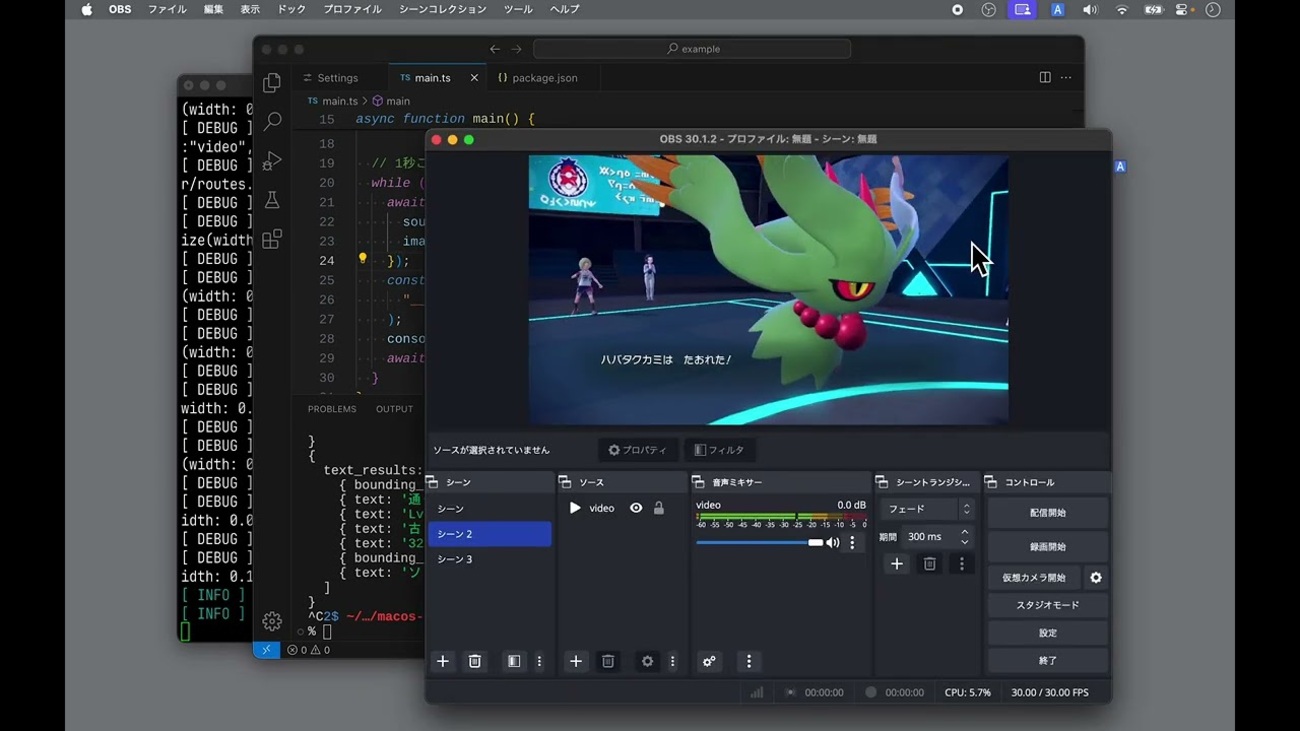Mute the video audio speaker icon
This screenshot has width=1300, height=731.
point(832,542)
